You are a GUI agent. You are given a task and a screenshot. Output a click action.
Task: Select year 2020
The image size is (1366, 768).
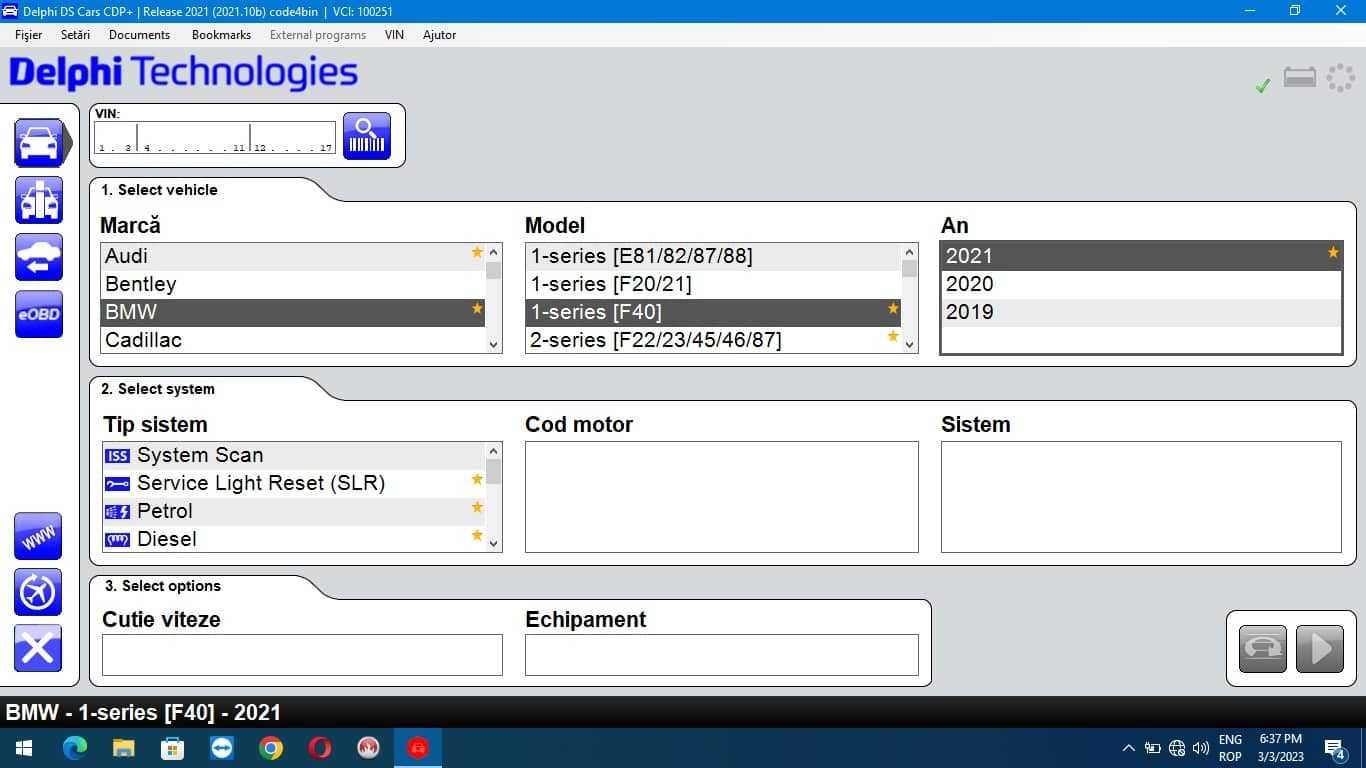(x=1141, y=284)
